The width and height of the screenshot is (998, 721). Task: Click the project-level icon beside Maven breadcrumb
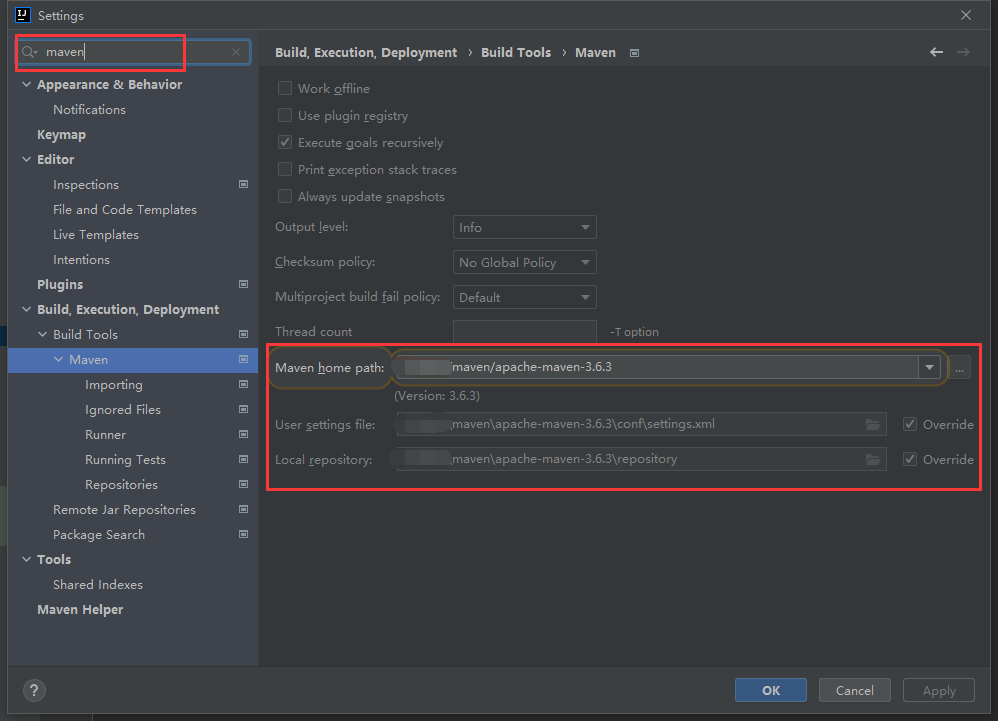(x=635, y=53)
